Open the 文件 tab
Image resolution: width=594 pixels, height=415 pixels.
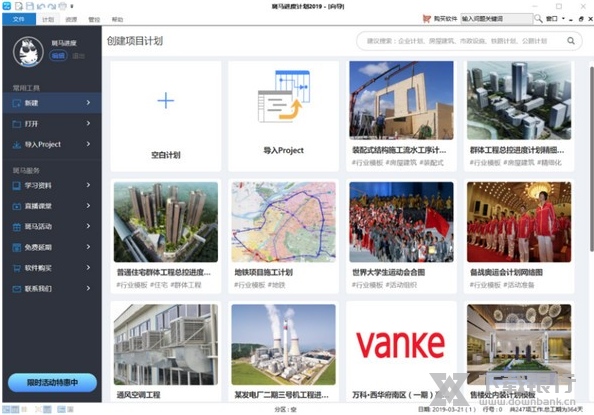pyautogui.click(x=19, y=19)
